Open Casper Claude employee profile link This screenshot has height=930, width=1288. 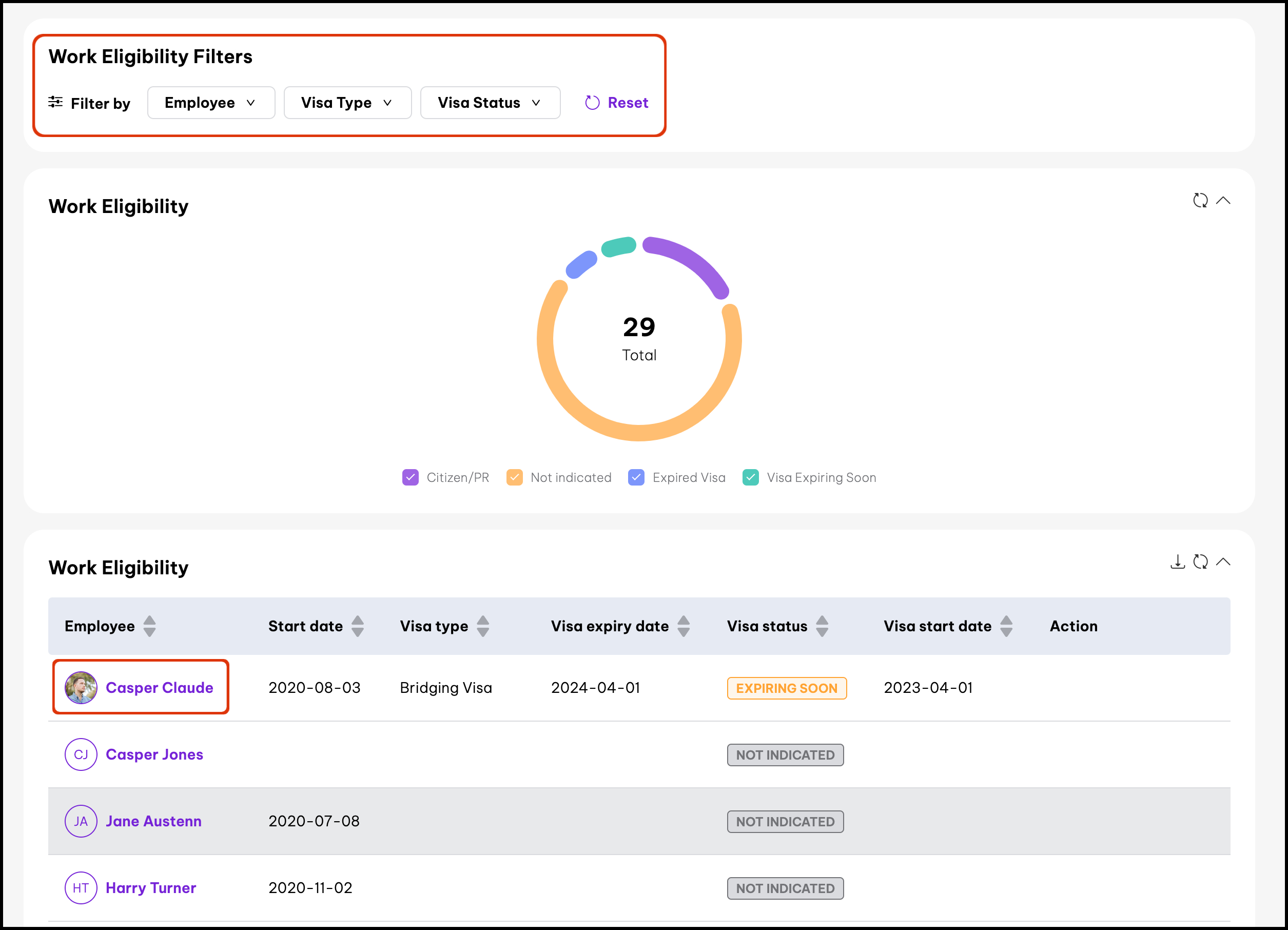[x=159, y=687]
